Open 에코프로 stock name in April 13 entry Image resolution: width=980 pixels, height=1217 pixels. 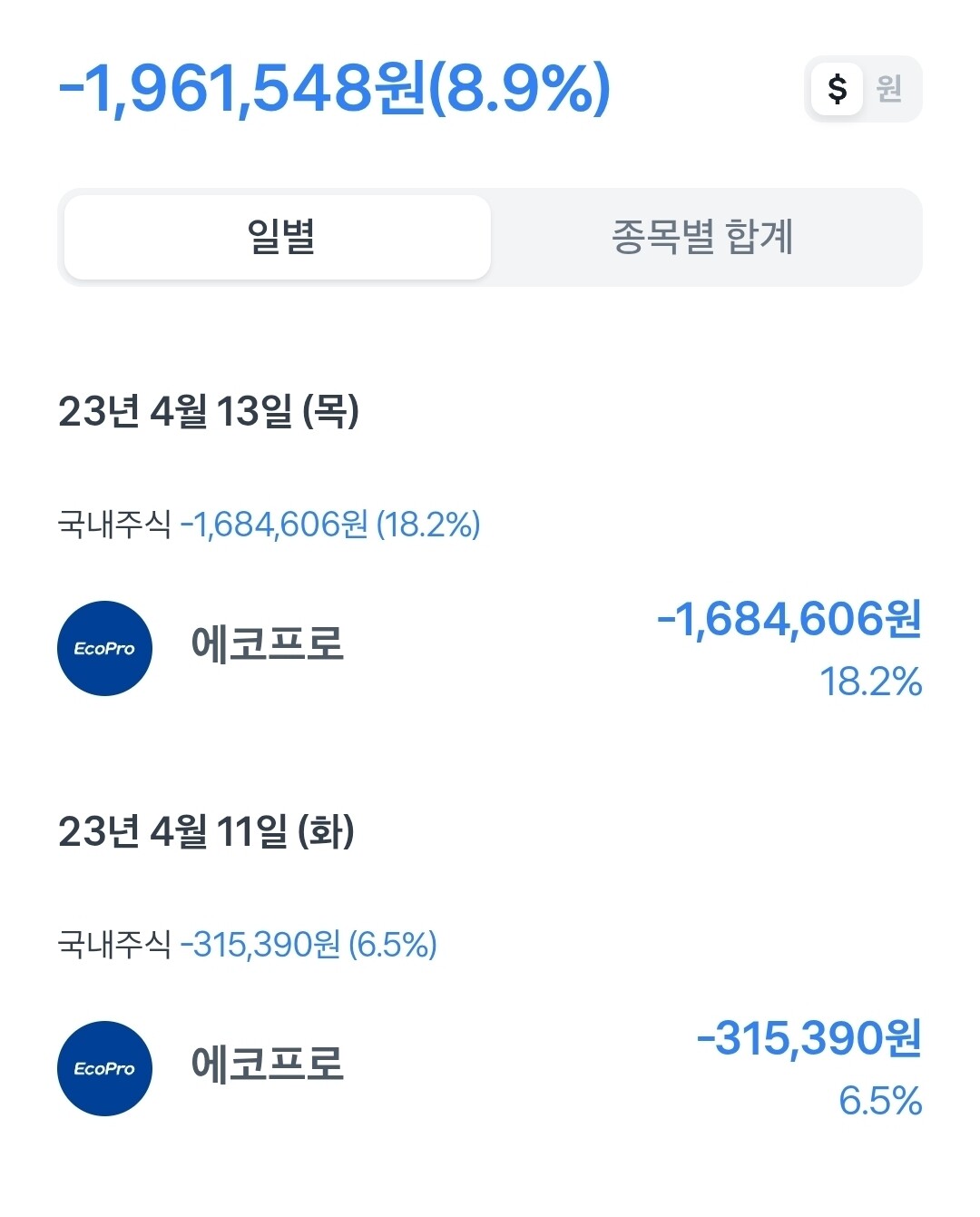pyautogui.click(x=267, y=644)
